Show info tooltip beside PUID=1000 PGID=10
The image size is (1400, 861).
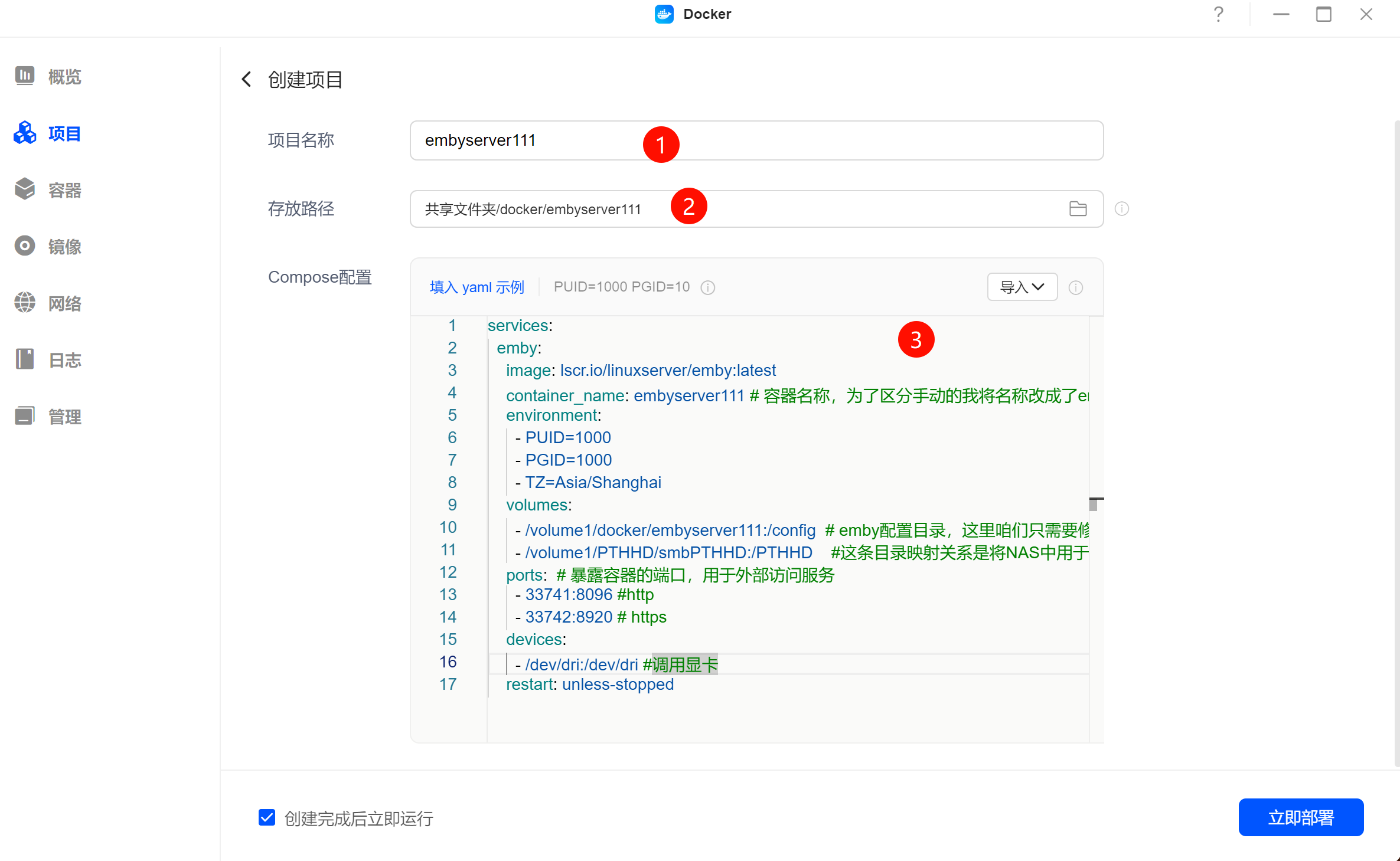[708, 287]
